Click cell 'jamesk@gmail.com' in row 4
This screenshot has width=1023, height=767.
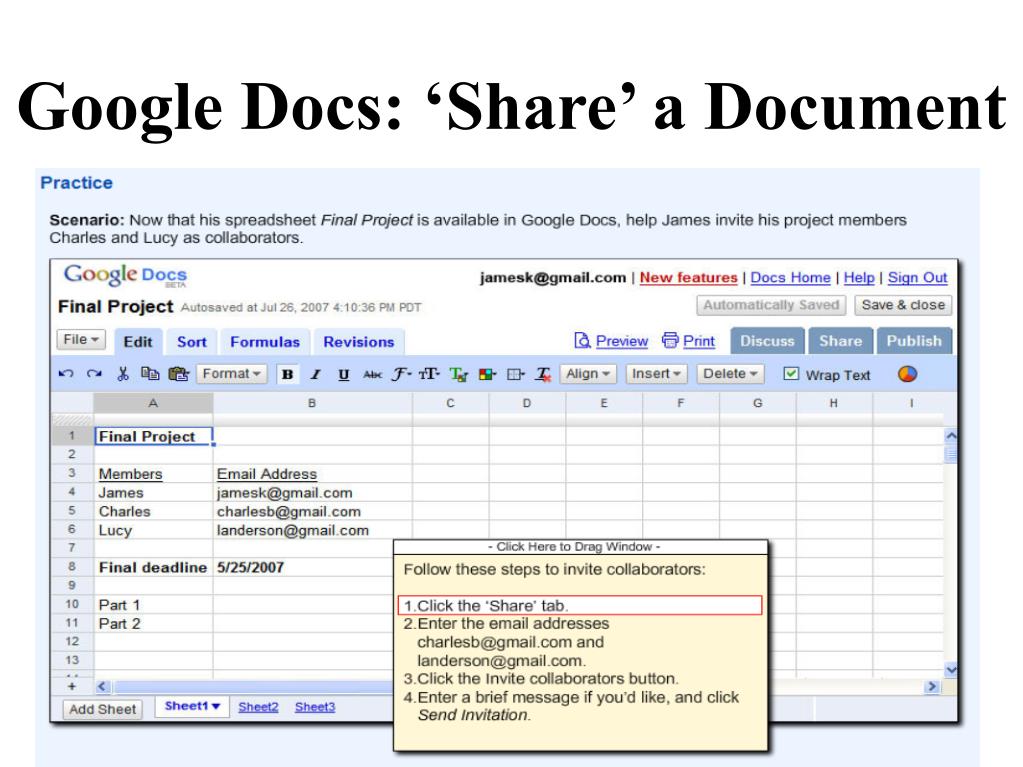coord(313,493)
